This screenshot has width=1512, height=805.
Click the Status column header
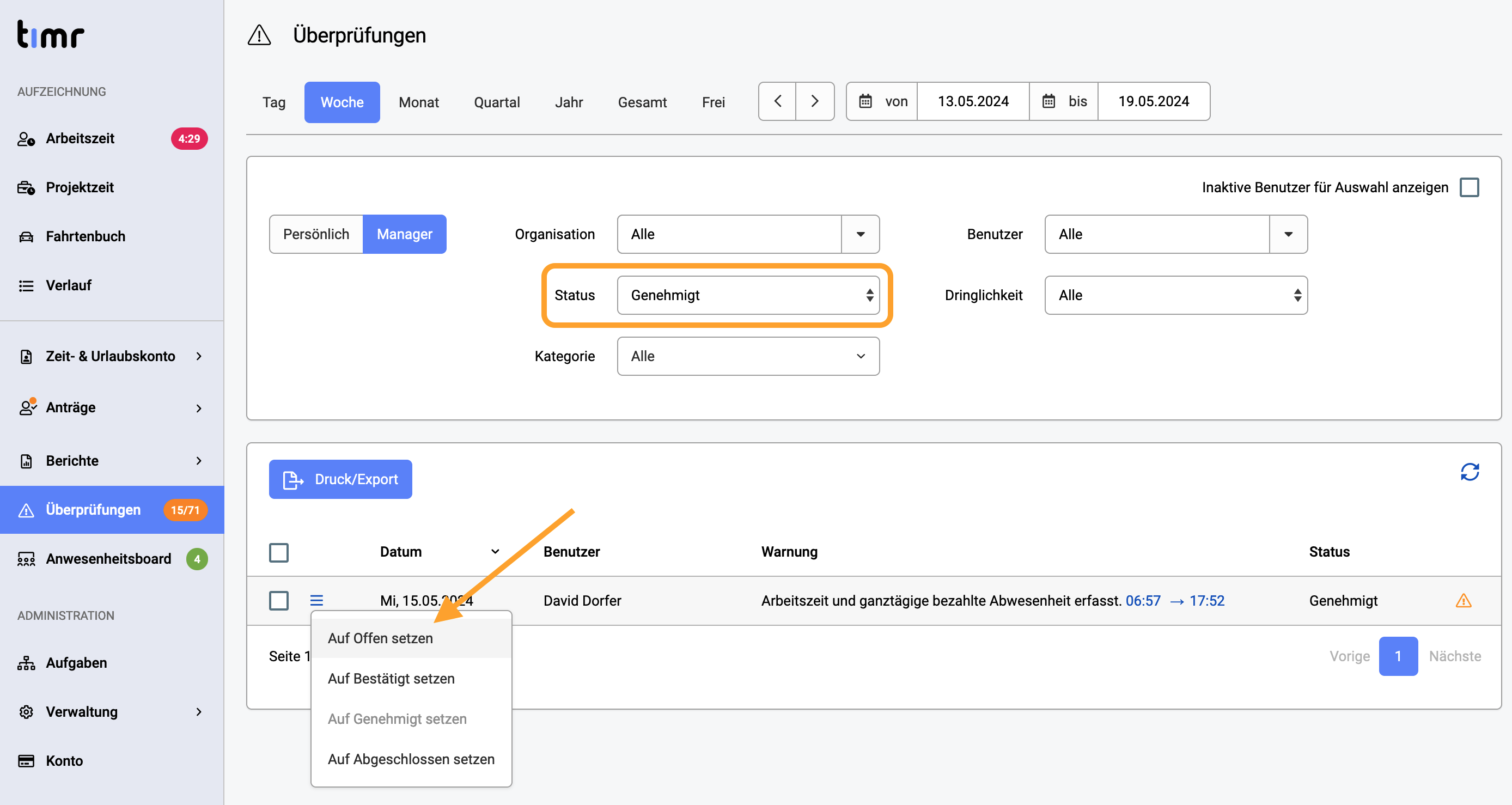(1329, 552)
